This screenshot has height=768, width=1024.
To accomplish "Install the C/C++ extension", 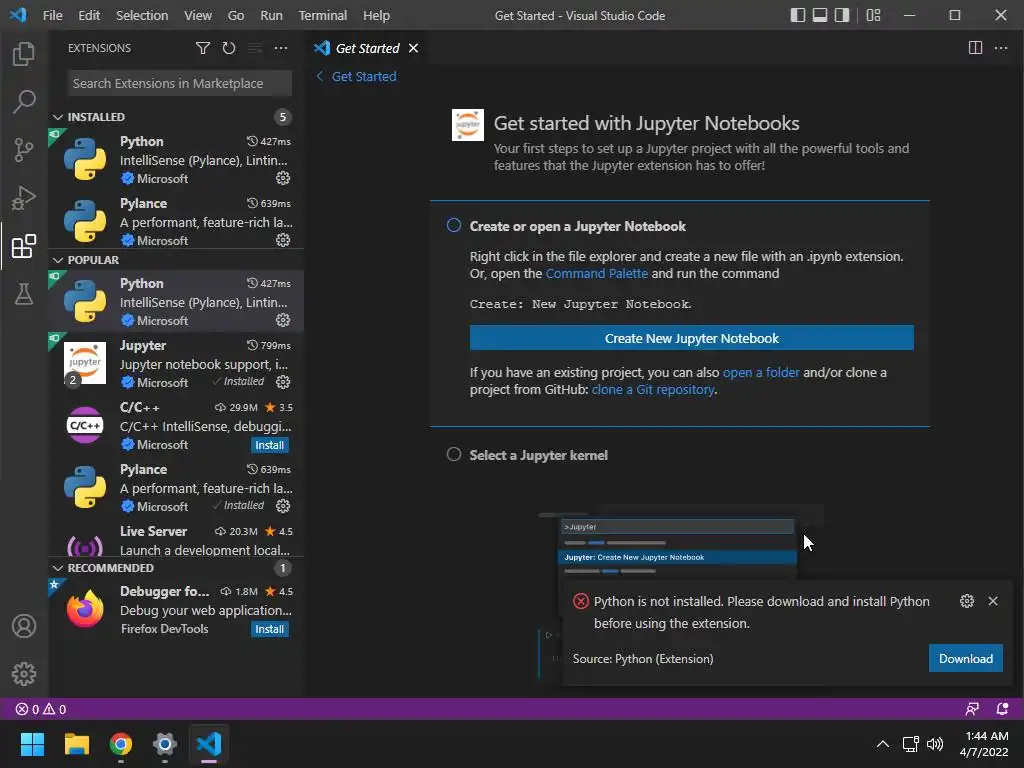I will (x=269, y=445).
